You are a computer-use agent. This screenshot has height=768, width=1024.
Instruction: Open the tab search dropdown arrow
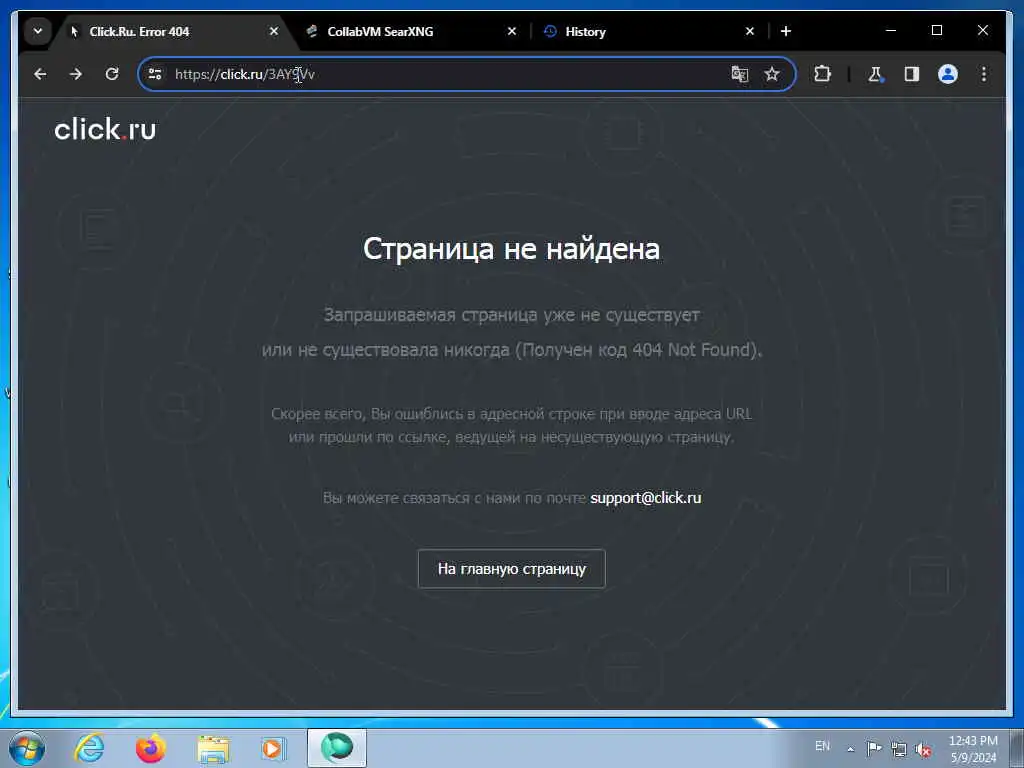(38, 31)
